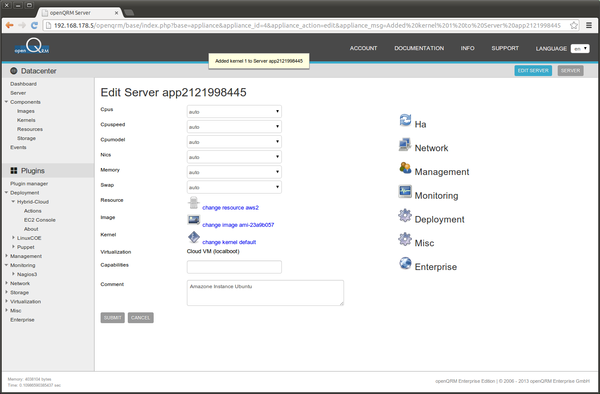Viewport: 600px width, 394px height.
Task: Click the Cancel button
Action: [140, 317]
